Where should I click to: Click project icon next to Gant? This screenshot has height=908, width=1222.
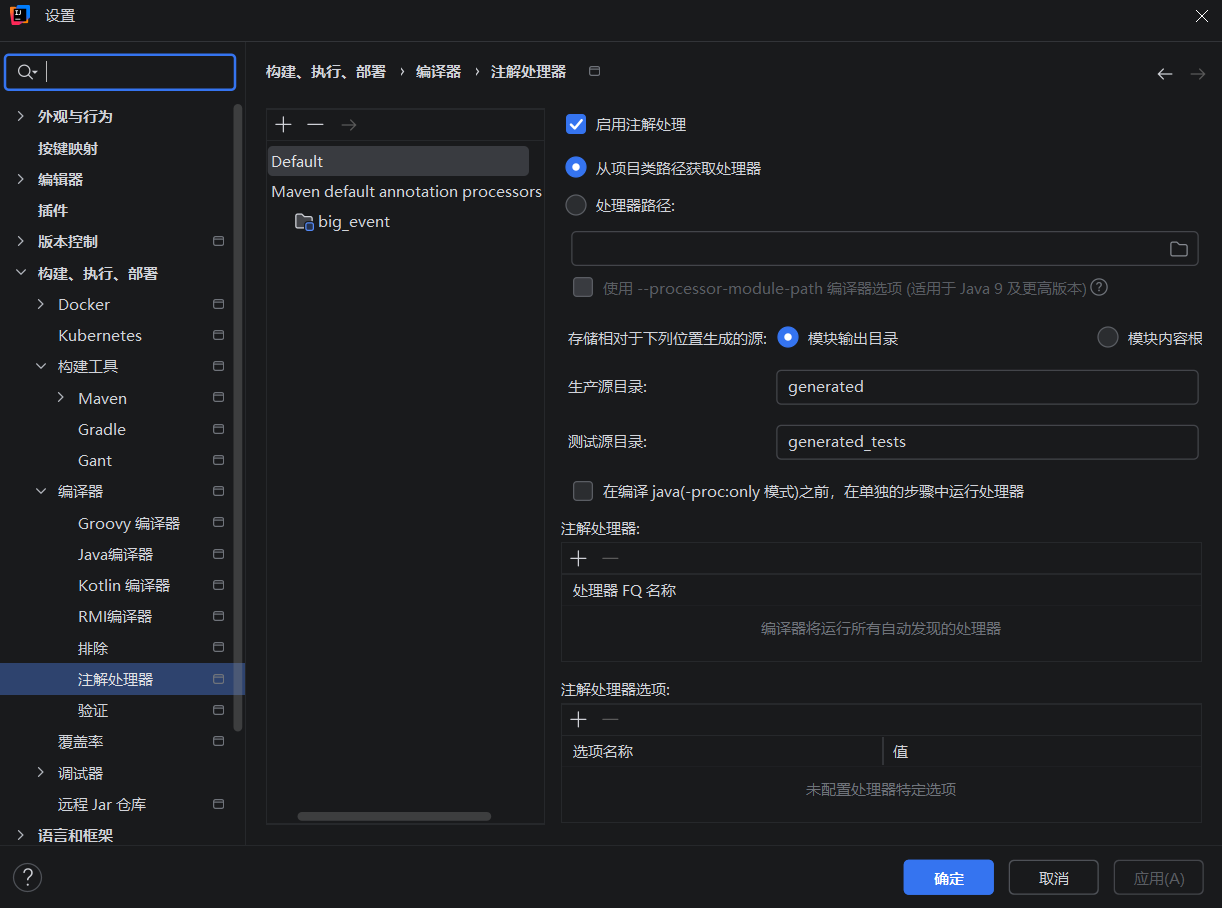coord(218,460)
